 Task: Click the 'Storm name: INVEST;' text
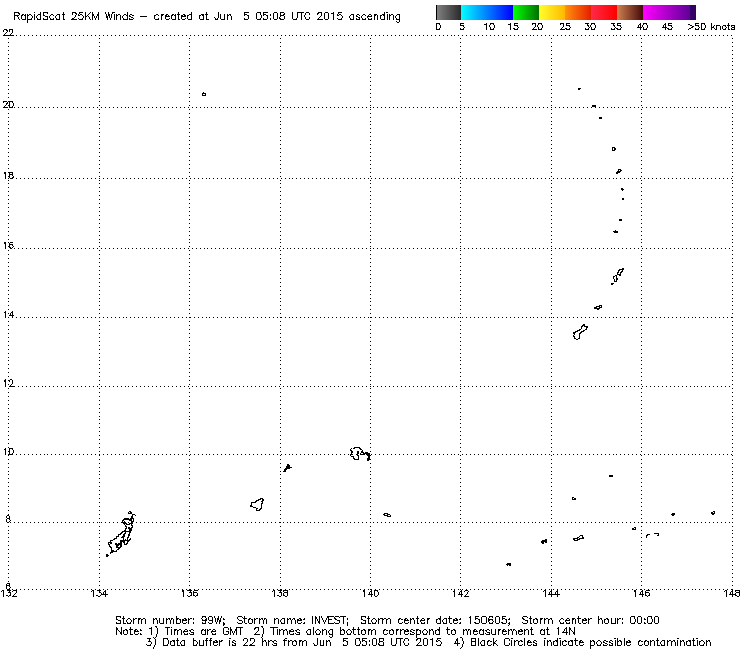coord(293,620)
